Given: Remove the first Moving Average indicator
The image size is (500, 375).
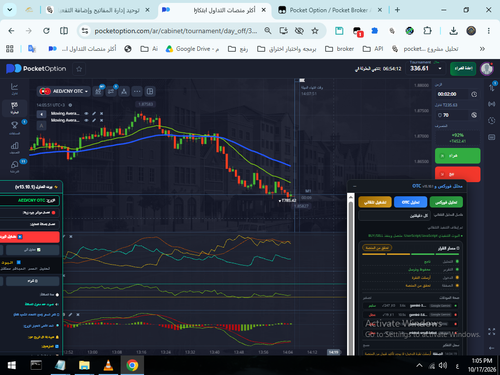Looking at the screenshot, I should [x=101, y=114].
